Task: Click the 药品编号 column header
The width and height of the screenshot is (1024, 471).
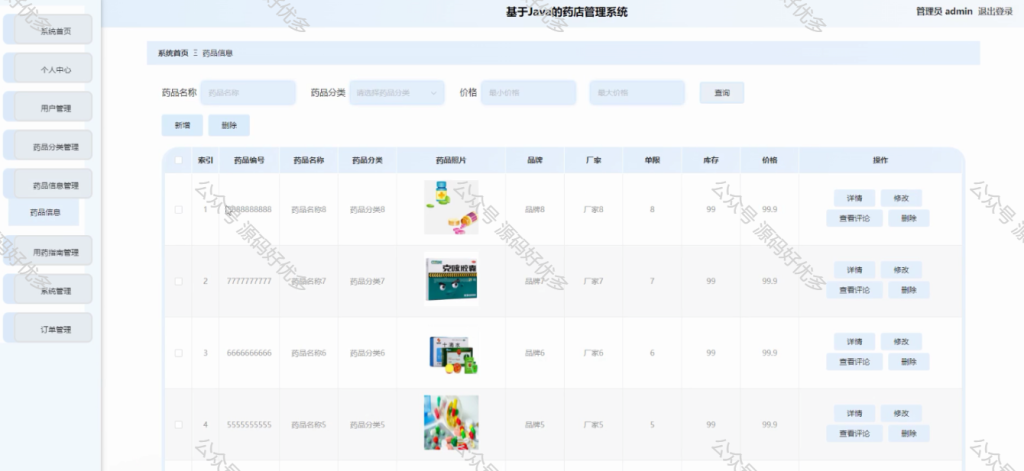Action: pos(249,160)
